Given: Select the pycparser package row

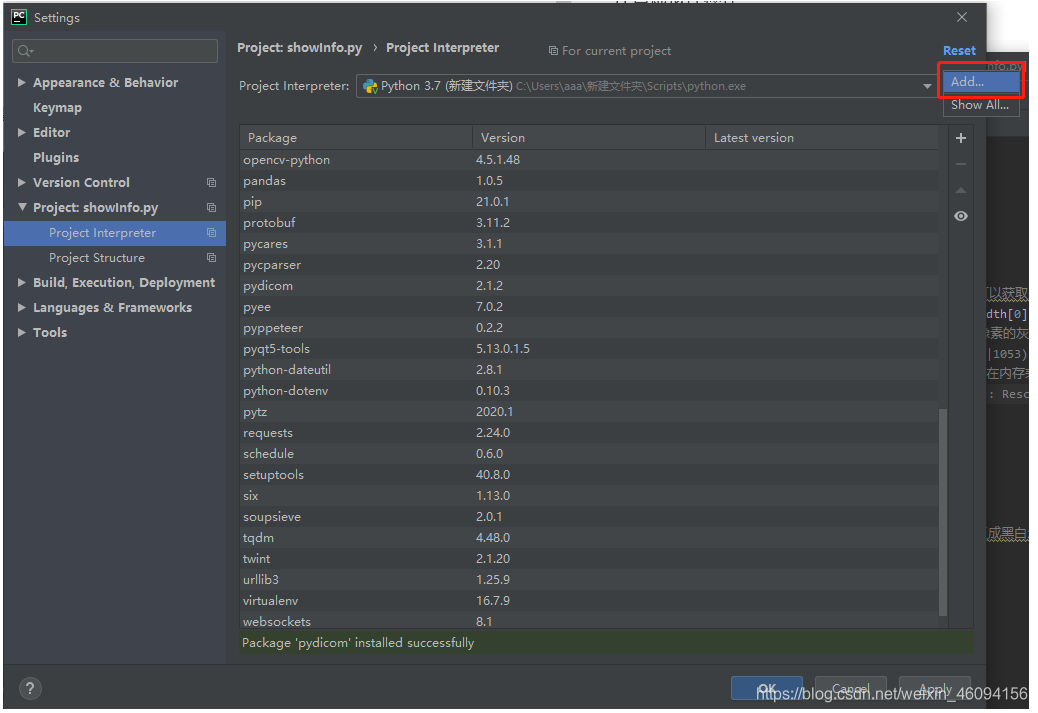Looking at the screenshot, I should coord(589,265).
